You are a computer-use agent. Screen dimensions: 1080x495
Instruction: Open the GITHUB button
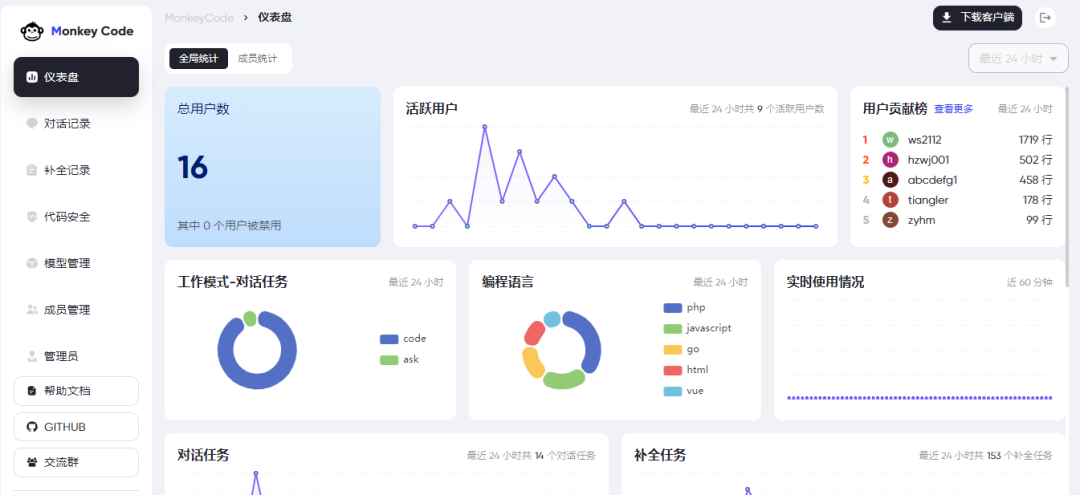pos(76,427)
